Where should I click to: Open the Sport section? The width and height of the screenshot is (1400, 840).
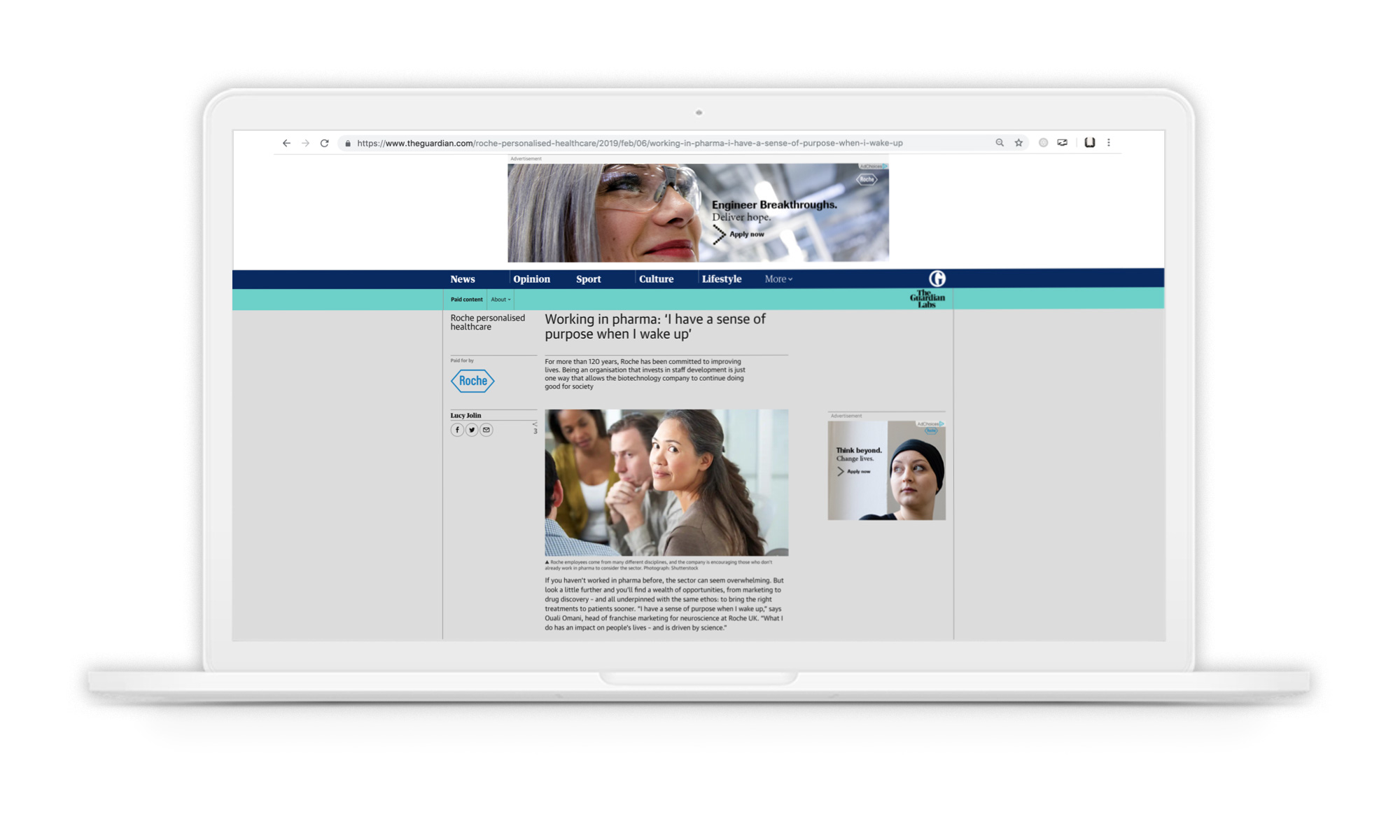pyautogui.click(x=589, y=279)
